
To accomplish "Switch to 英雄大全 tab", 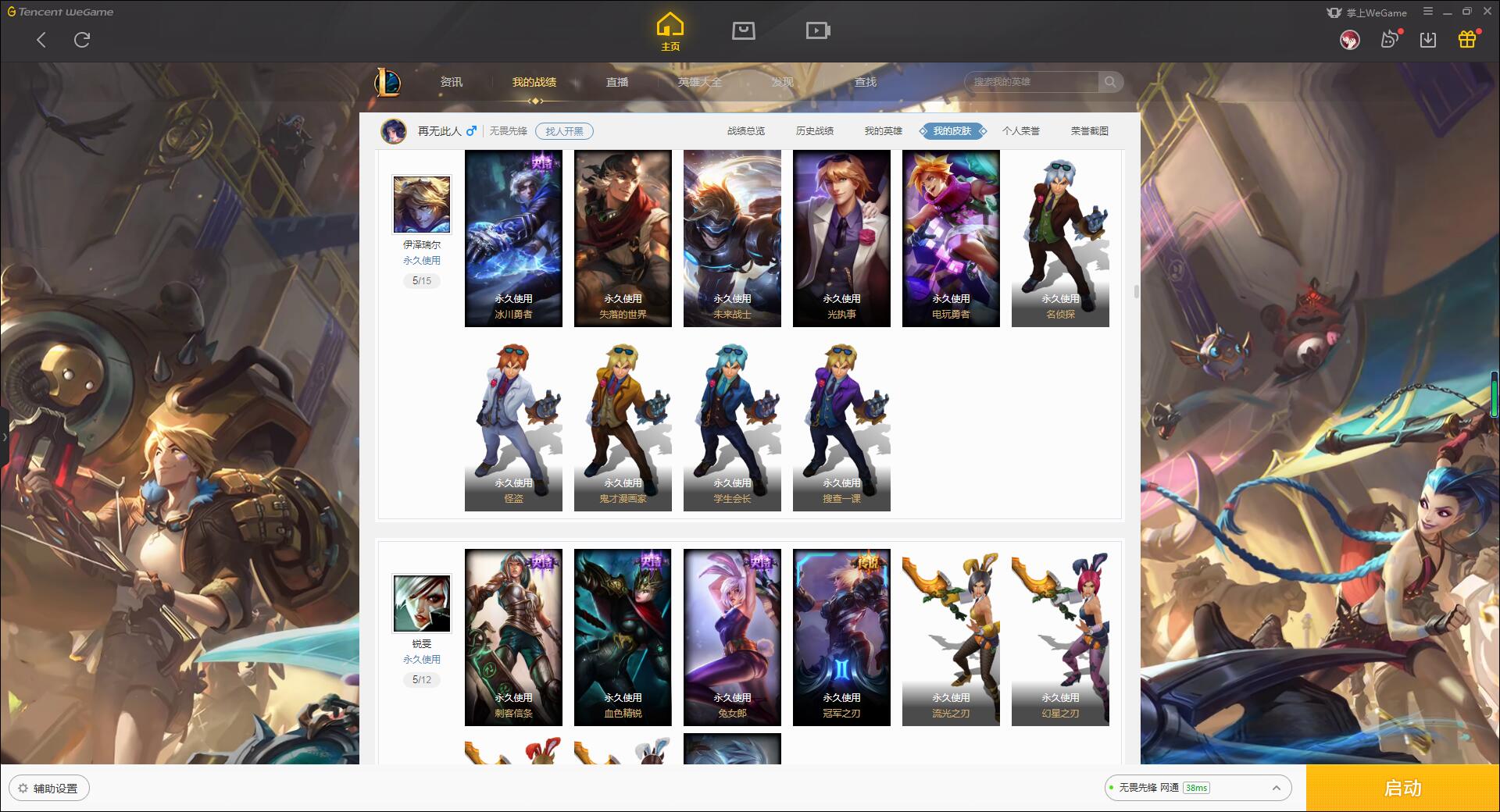I will coord(700,82).
